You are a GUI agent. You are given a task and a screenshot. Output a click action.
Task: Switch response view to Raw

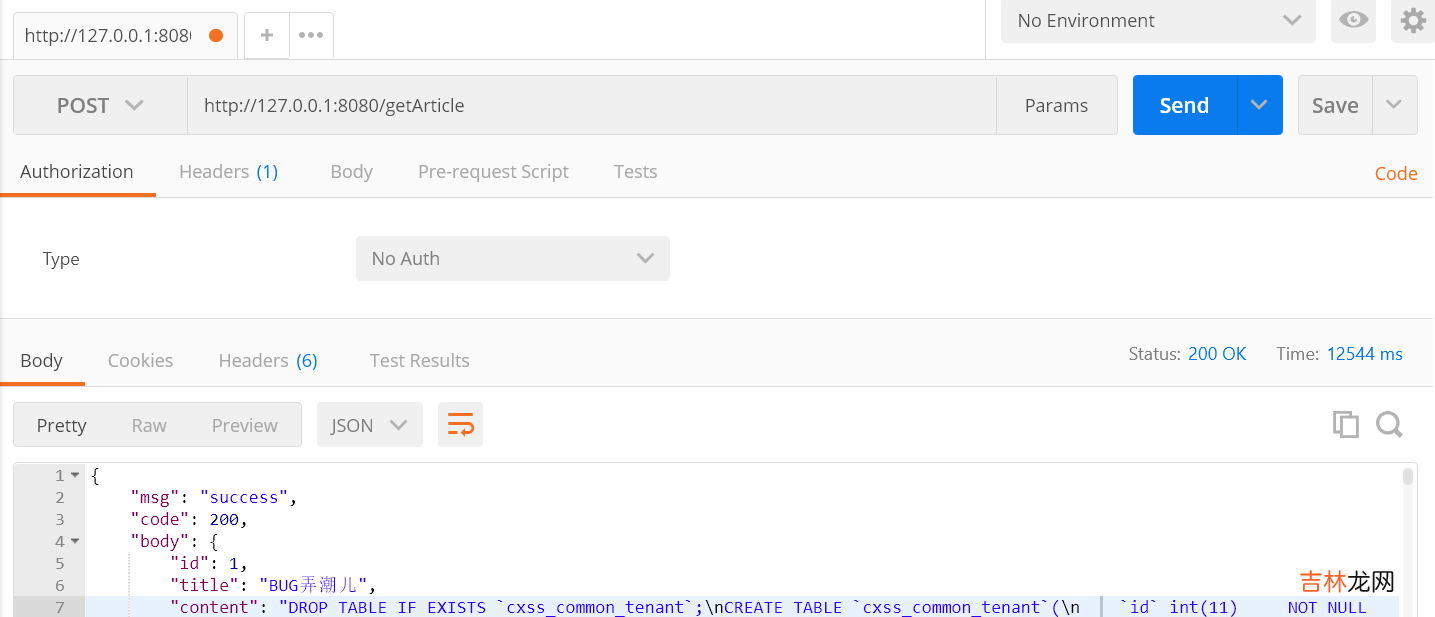[149, 425]
